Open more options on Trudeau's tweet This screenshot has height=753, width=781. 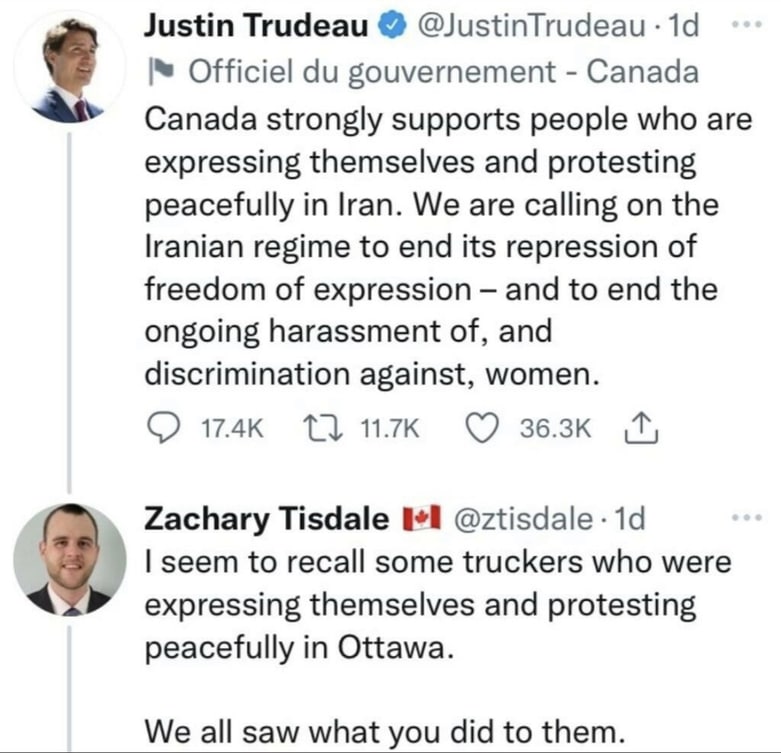click(746, 23)
